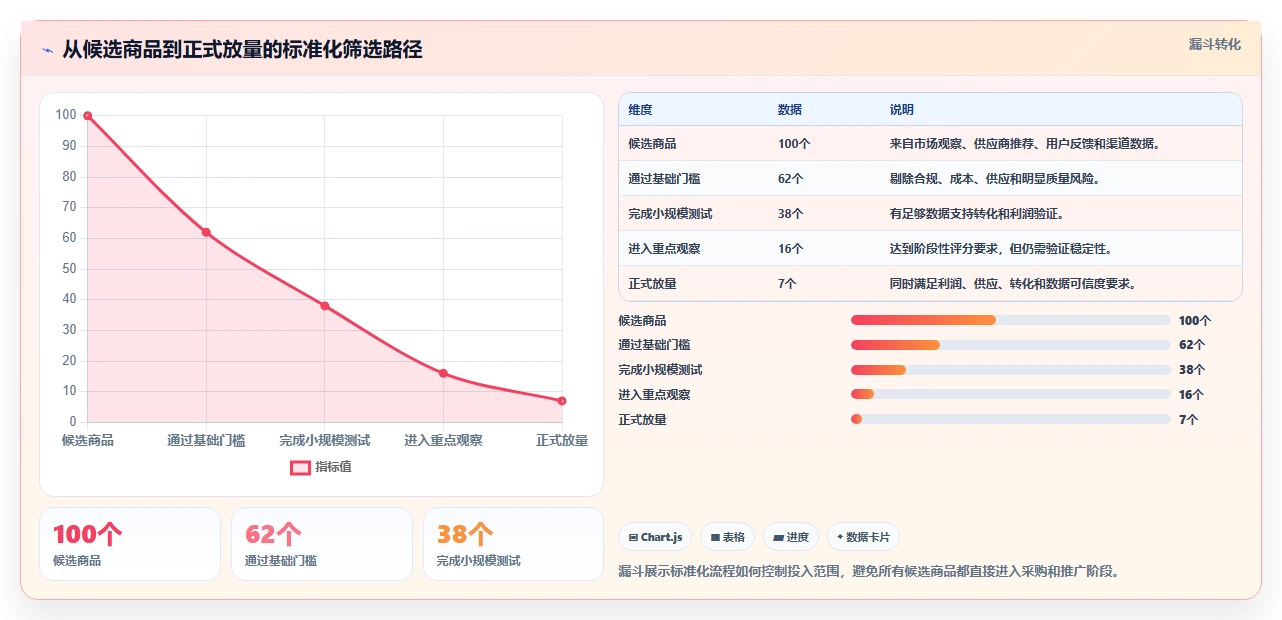Screen dimensions: 1282x620
Task: Select the Chart.js chip
Action: [x=656, y=537]
